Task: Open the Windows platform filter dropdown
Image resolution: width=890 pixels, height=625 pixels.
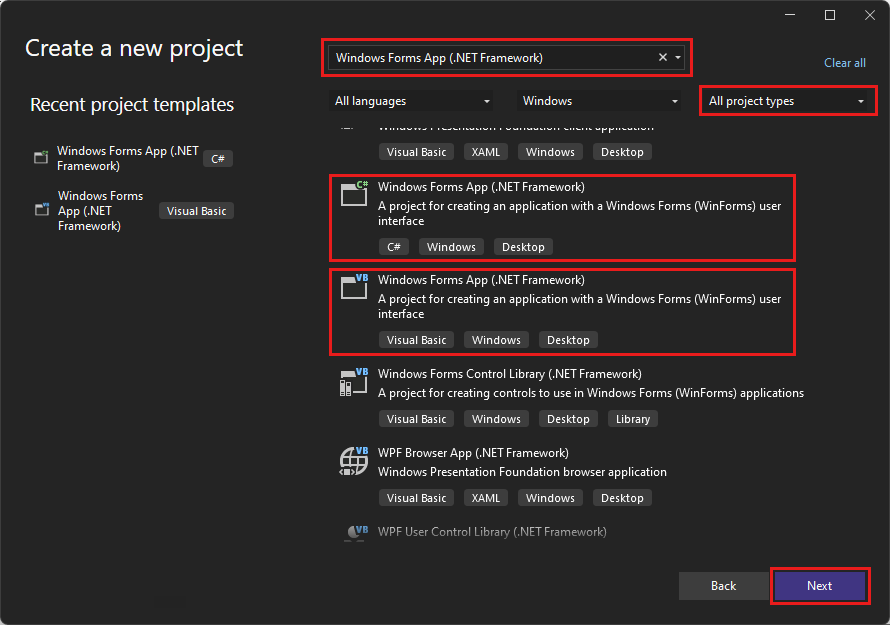Action: [x=596, y=100]
